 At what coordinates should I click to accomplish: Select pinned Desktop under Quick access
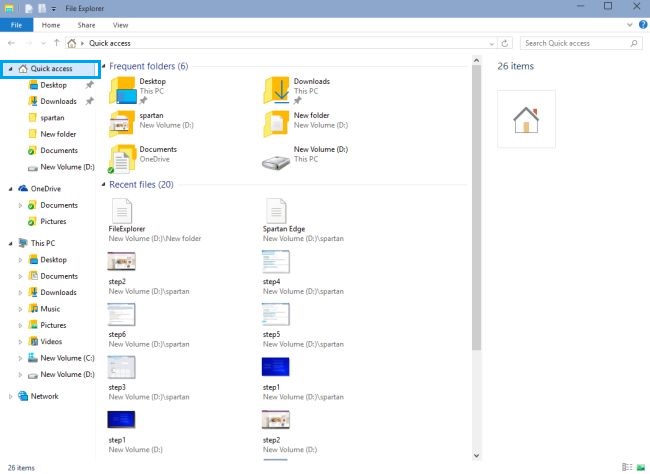point(53,85)
